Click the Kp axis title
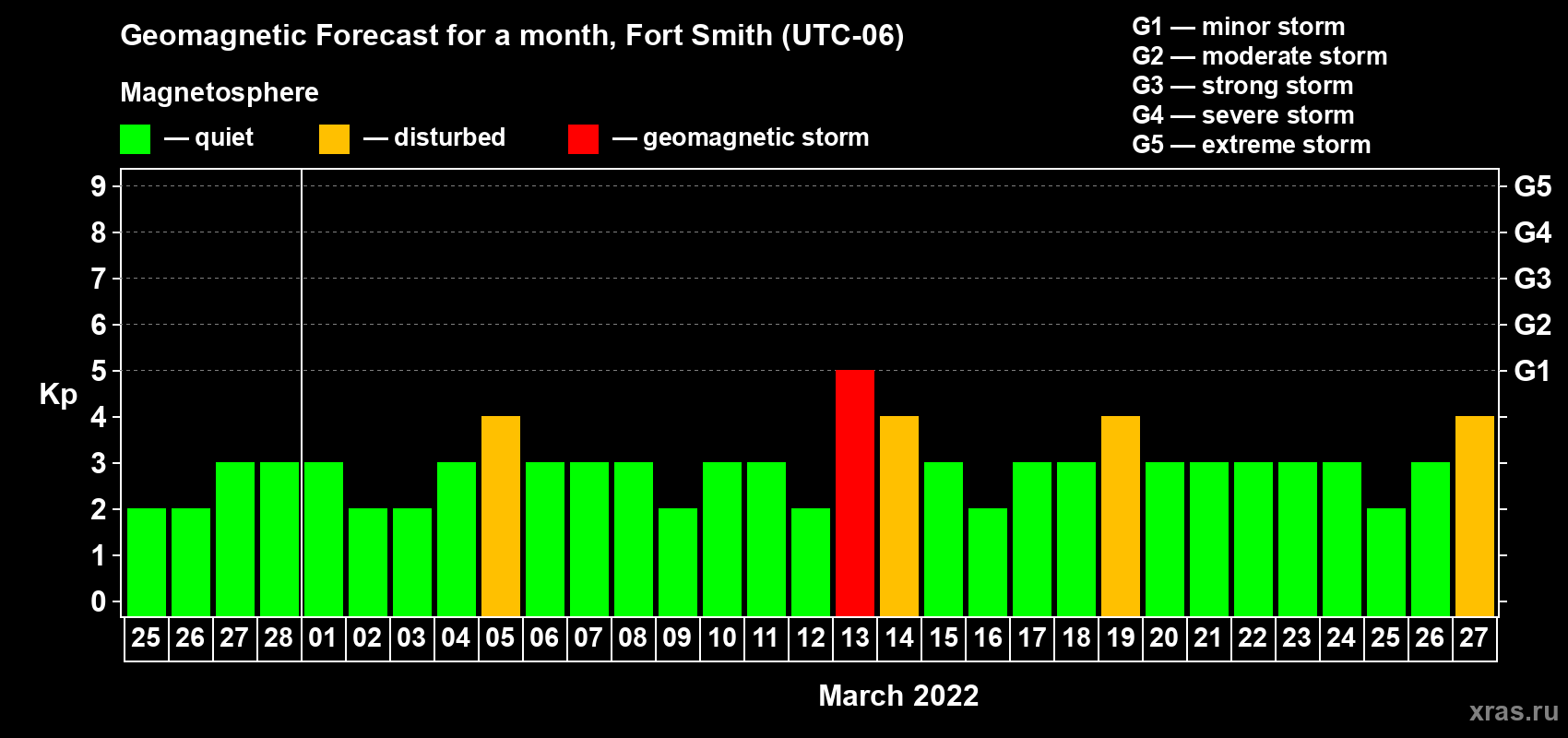The width and height of the screenshot is (1568, 738). tap(58, 395)
